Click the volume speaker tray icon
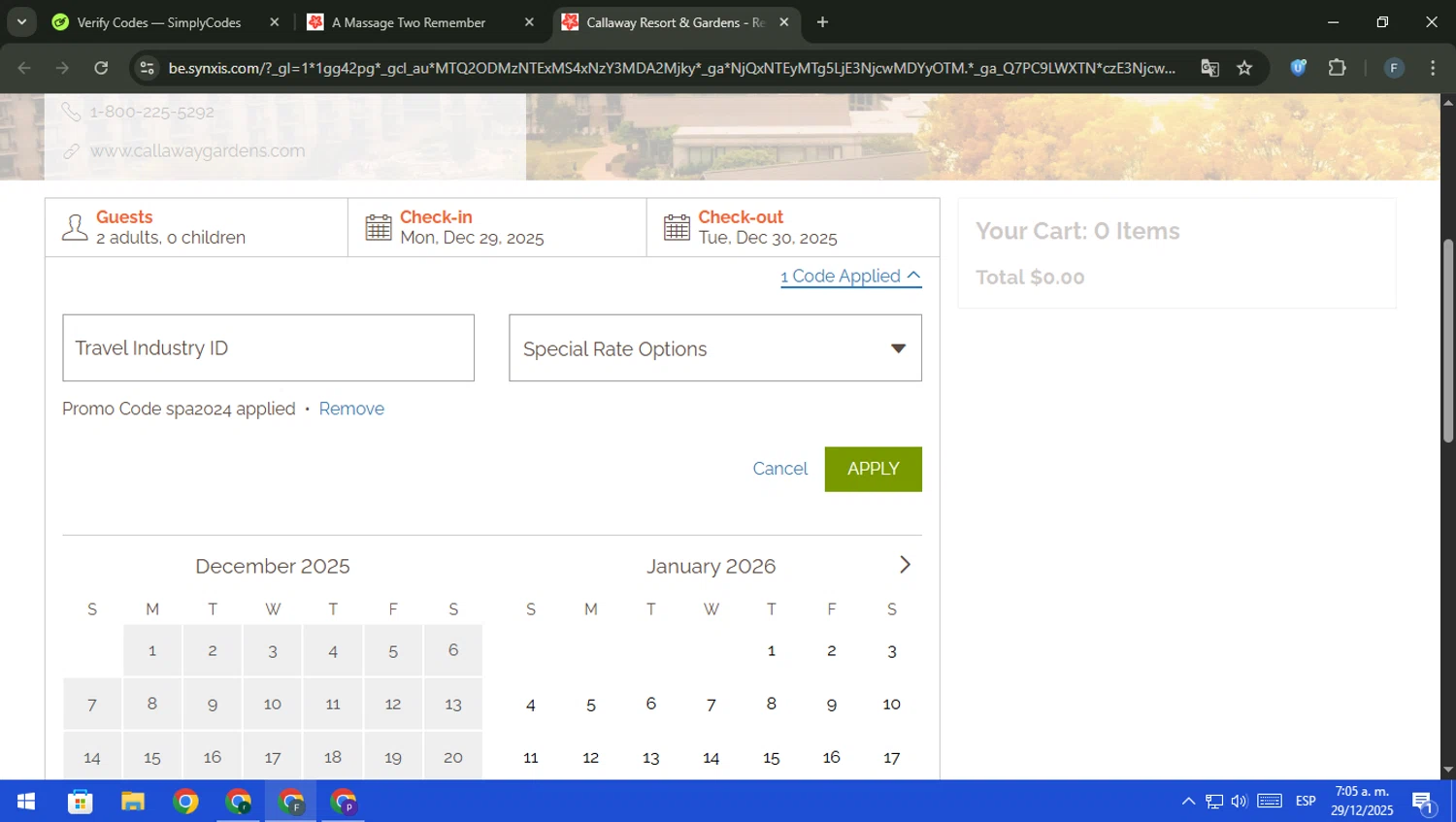The image size is (1456, 822). pos(1240,802)
